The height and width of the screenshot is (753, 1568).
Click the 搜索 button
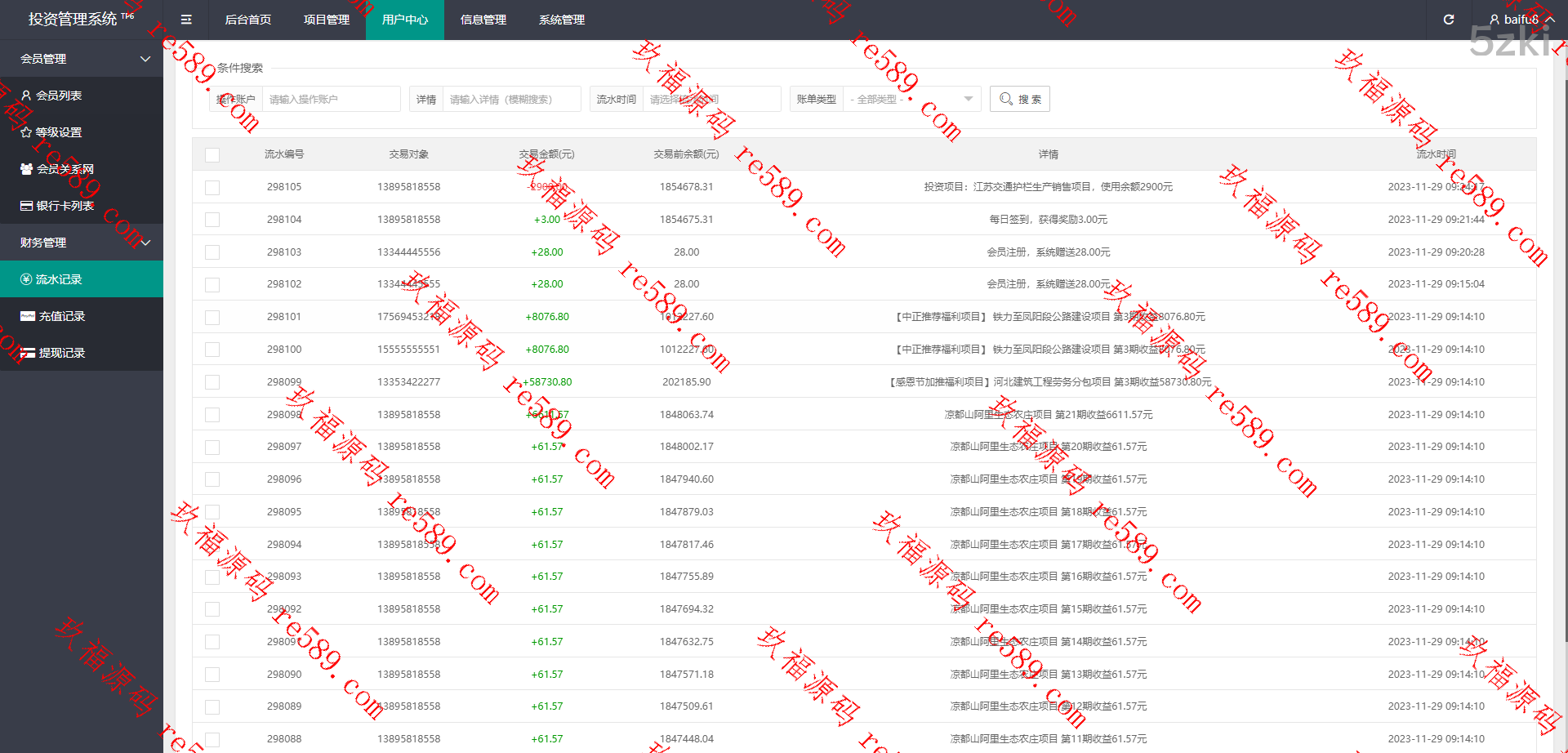(1019, 99)
